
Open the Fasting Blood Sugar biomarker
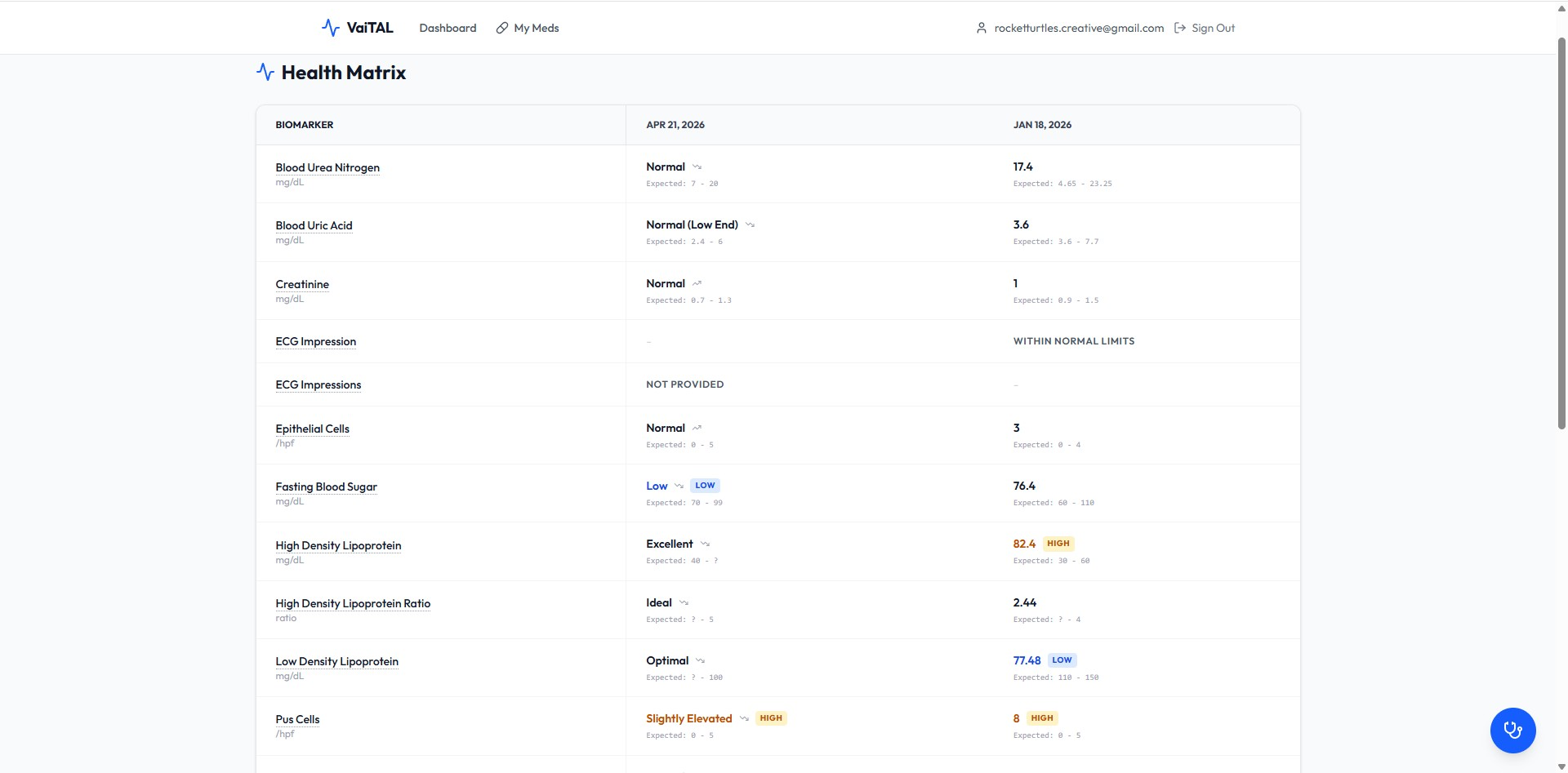pos(326,486)
